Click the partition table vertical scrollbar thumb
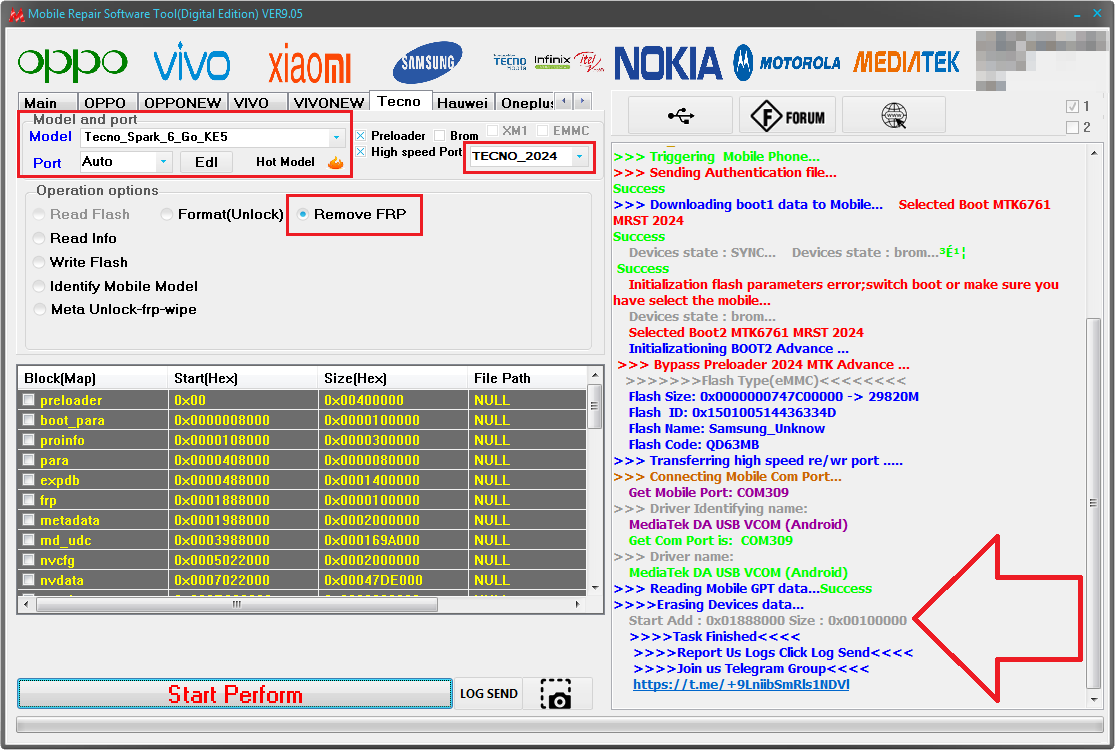 [594, 406]
